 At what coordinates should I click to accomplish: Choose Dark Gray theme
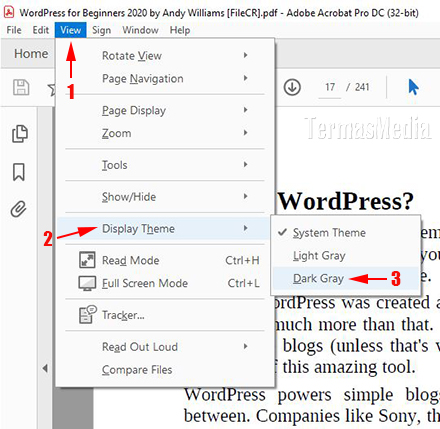click(346, 278)
